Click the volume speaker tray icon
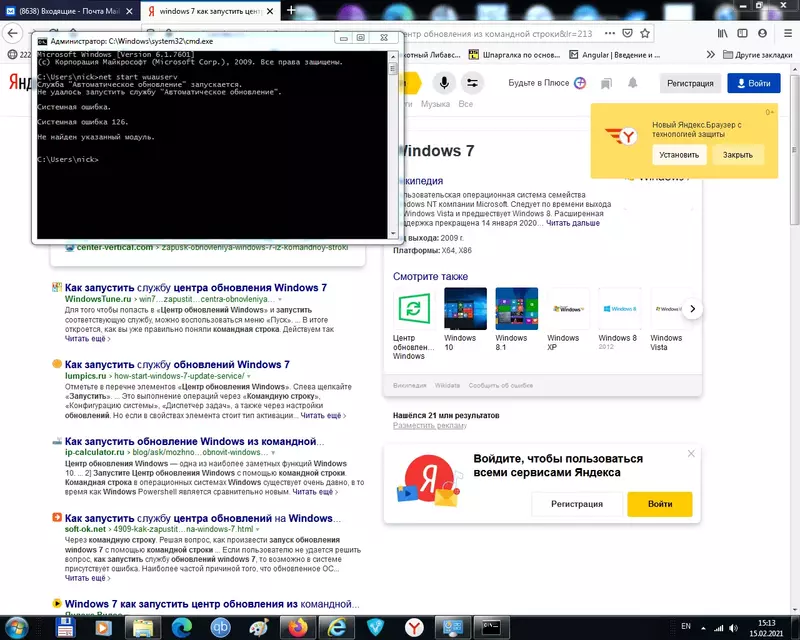Viewport: 800px width, 640px height. click(x=734, y=628)
